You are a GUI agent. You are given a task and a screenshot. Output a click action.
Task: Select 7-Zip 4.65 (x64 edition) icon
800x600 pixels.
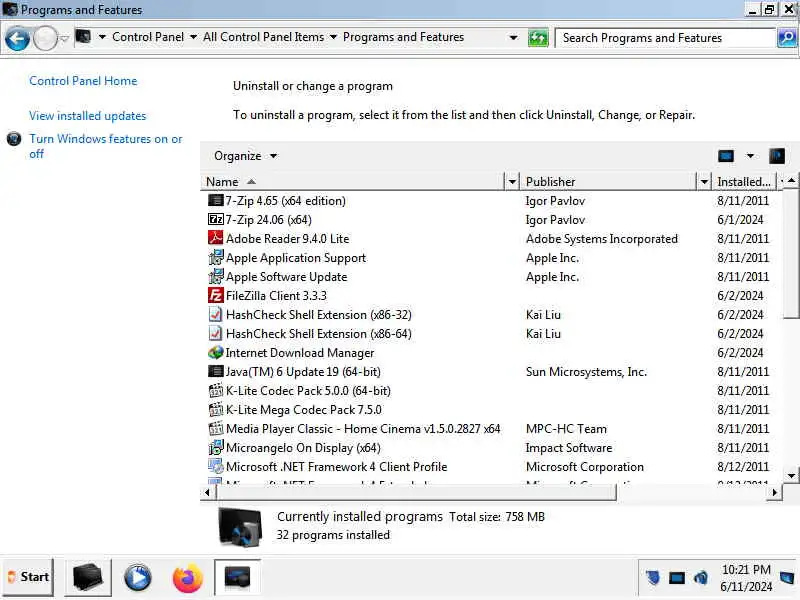click(216, 201)
